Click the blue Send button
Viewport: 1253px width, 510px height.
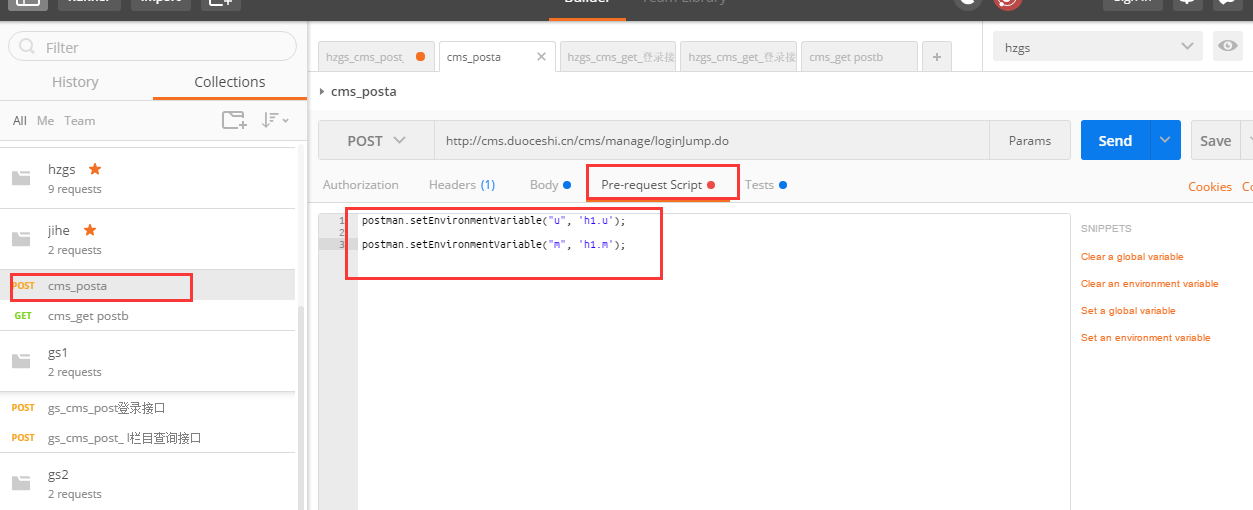(x=1115, y=140)
